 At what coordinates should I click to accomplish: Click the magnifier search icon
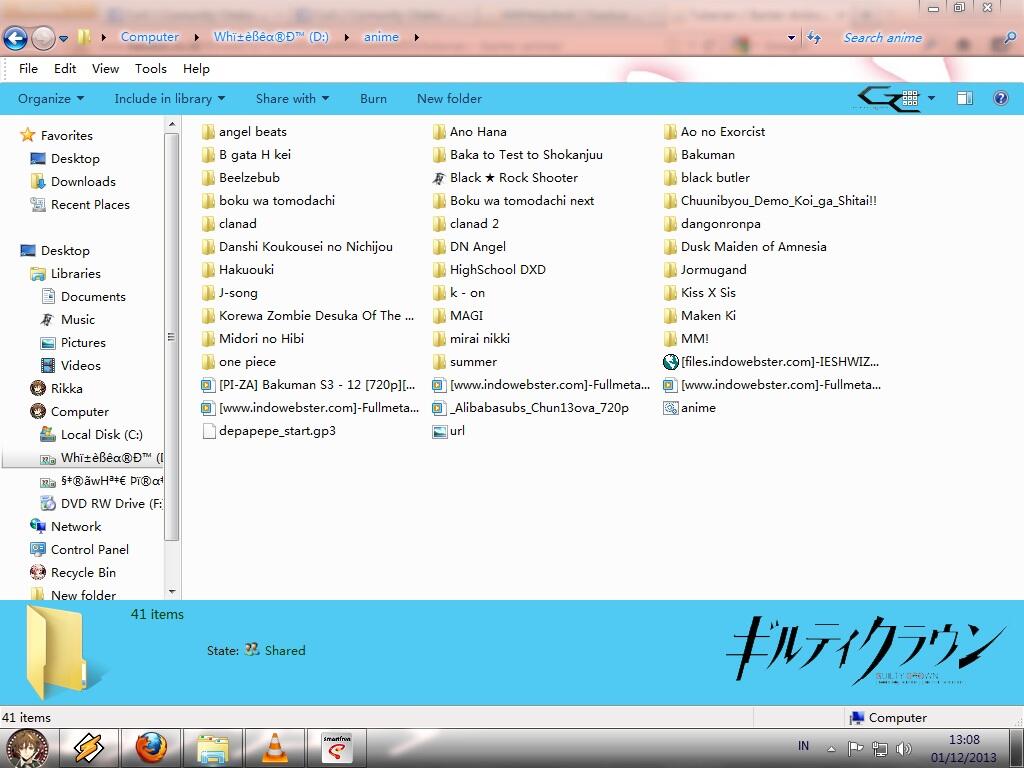1010,37
